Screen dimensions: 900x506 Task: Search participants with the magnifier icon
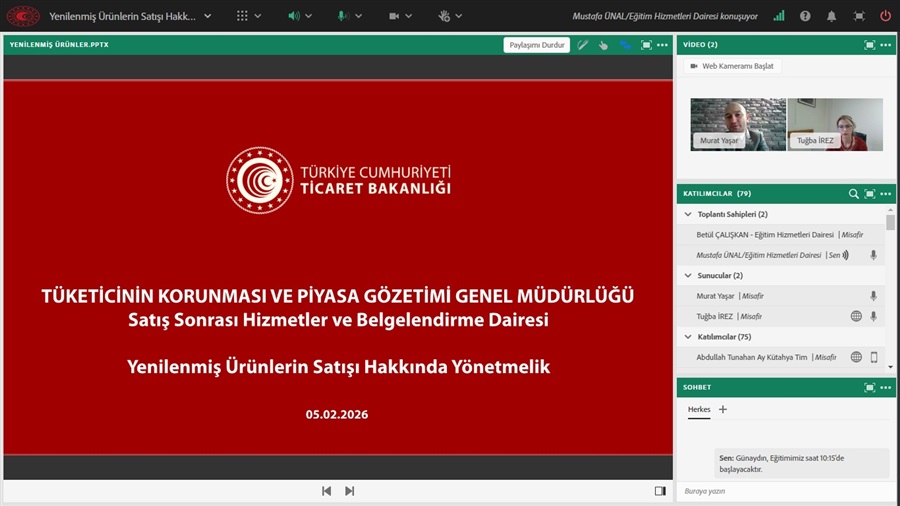coord(853,194)
